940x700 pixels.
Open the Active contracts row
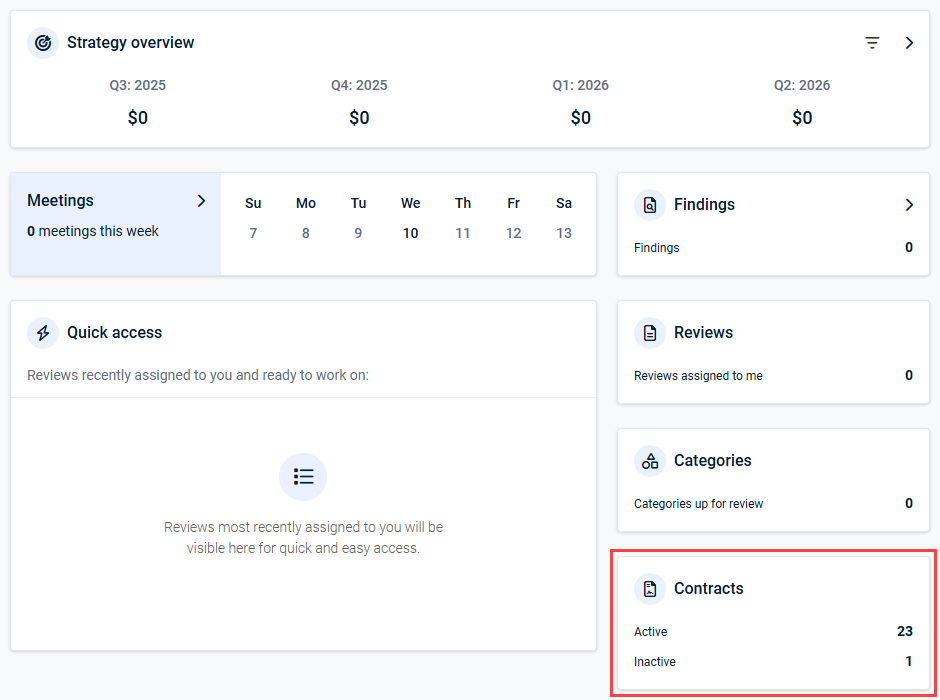[773, 632]
